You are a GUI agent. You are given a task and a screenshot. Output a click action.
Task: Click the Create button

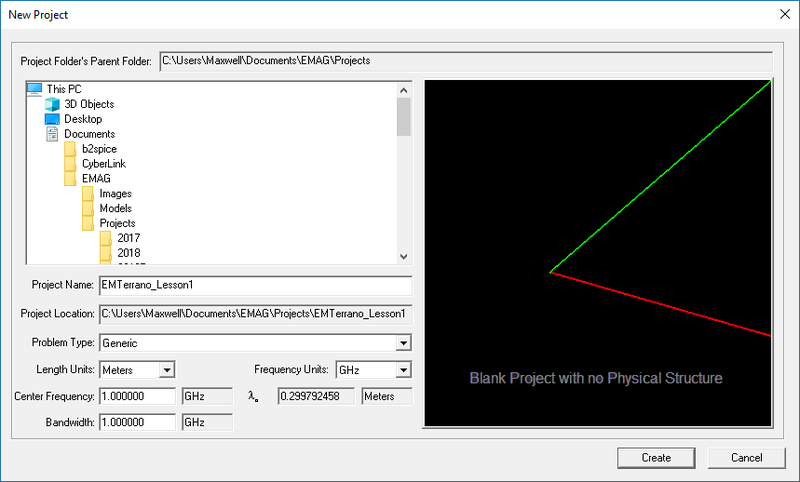tap(656, 458)
